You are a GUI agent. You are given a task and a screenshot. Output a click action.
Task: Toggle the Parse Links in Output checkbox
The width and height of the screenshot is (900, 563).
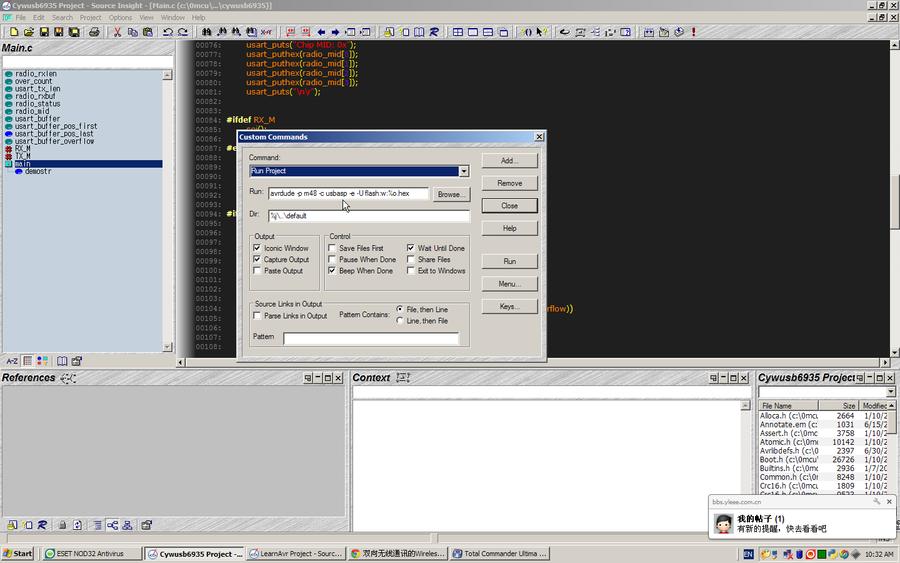(257, 316)
